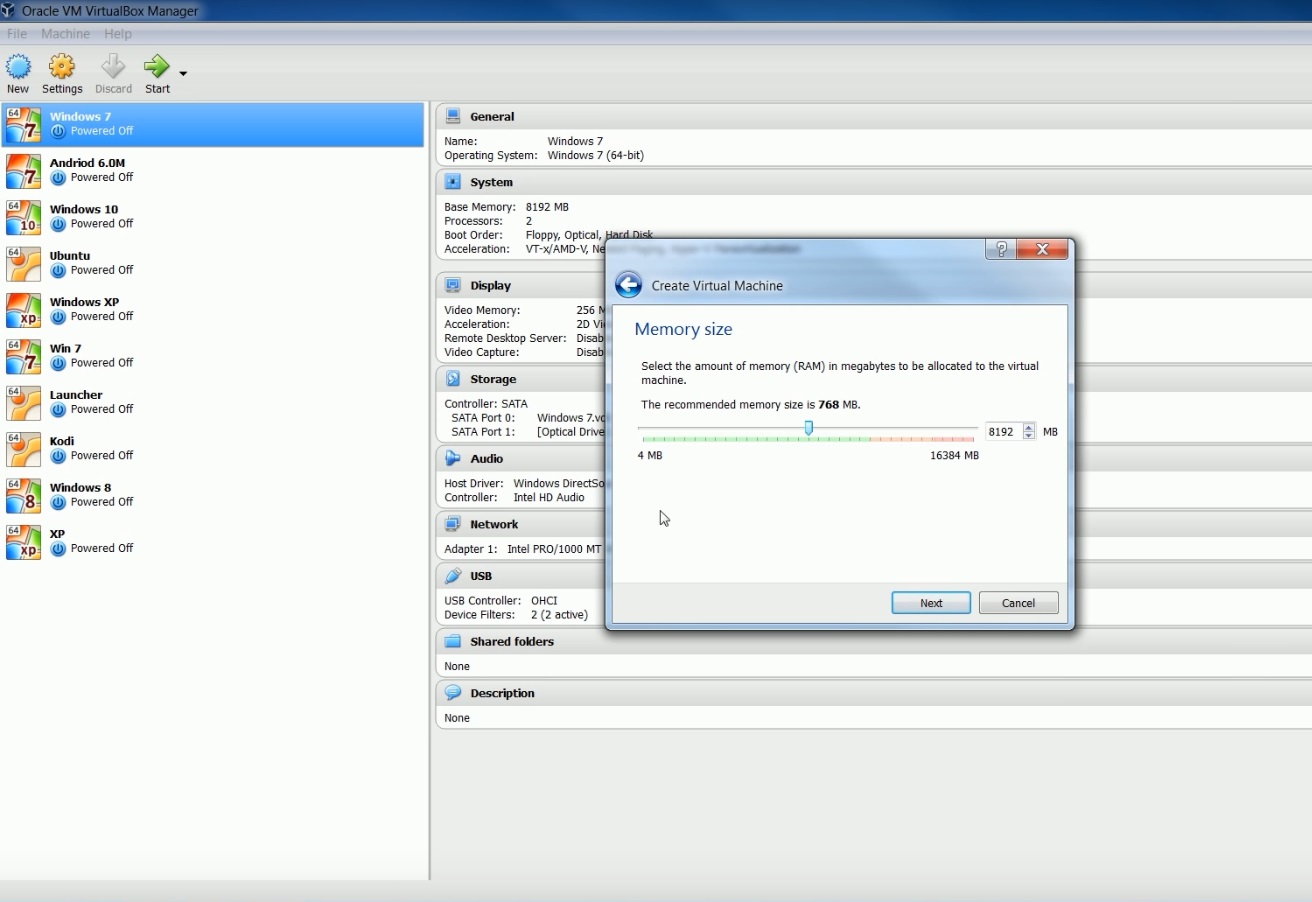Click the Description section speech bubble icon
1312x902 pixels.
(x=453, y=693)
